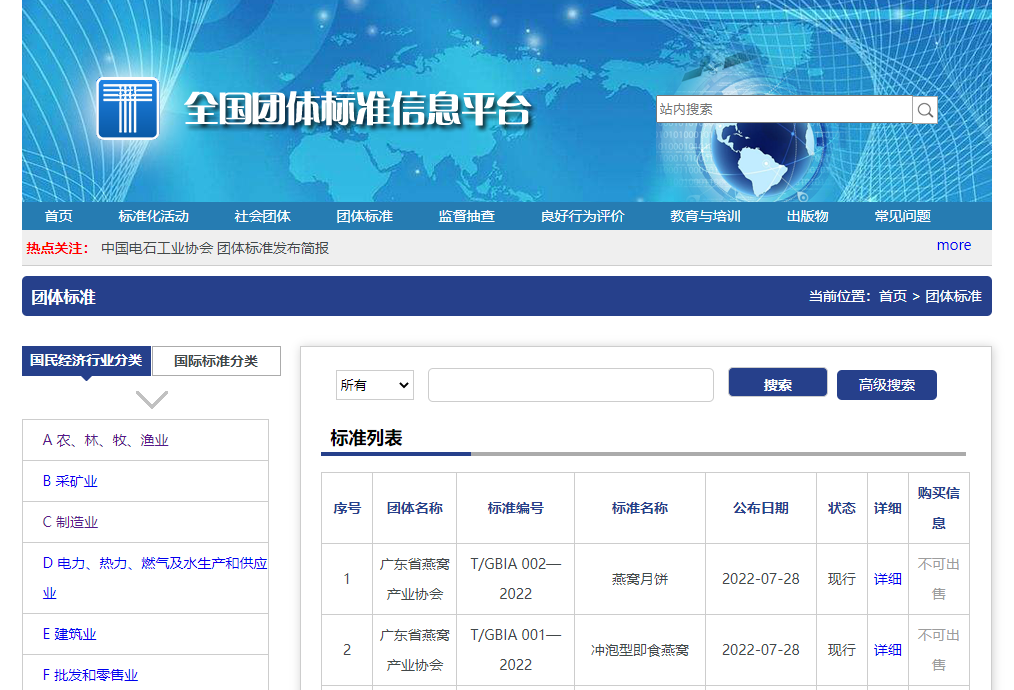1014x690 pixels.
Task: Open 监督抽查 navigation item
Action: pos(466,216)
